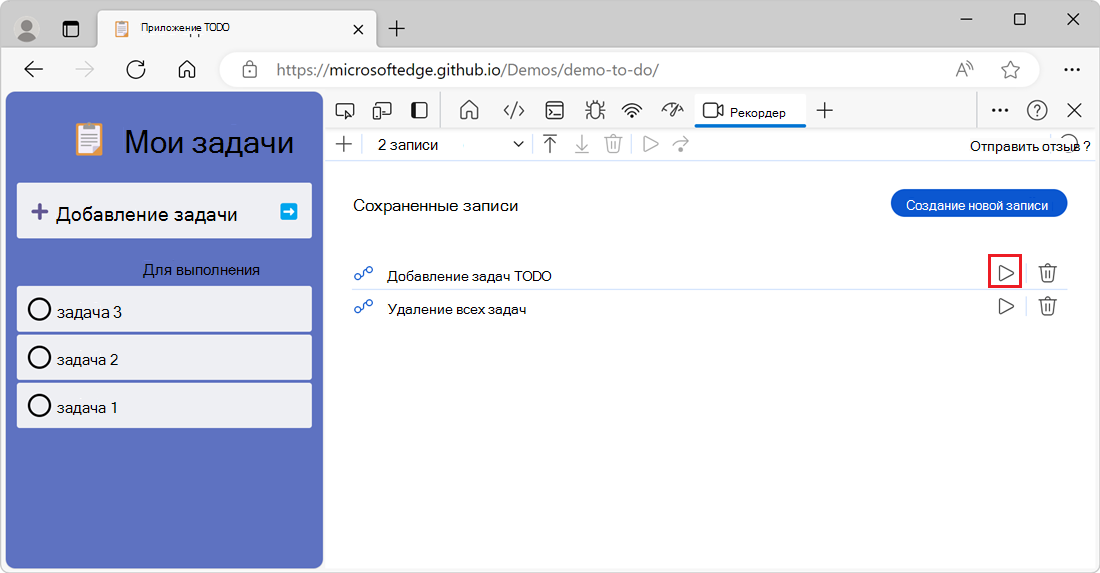Click the Для выполнения label

tap(201, 270)
